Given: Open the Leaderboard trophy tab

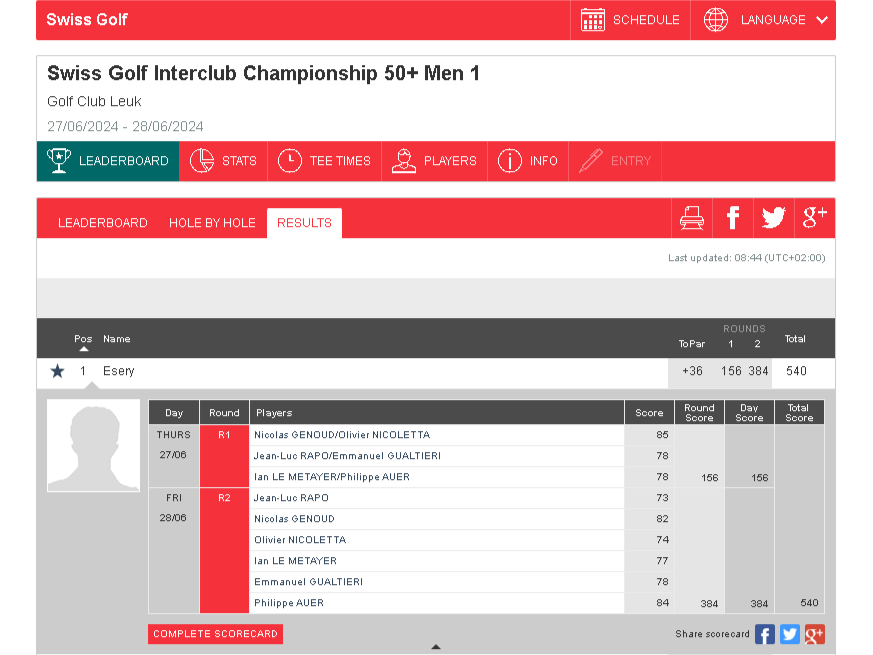Looking at the screenshot, I should [x=108, y=161].
